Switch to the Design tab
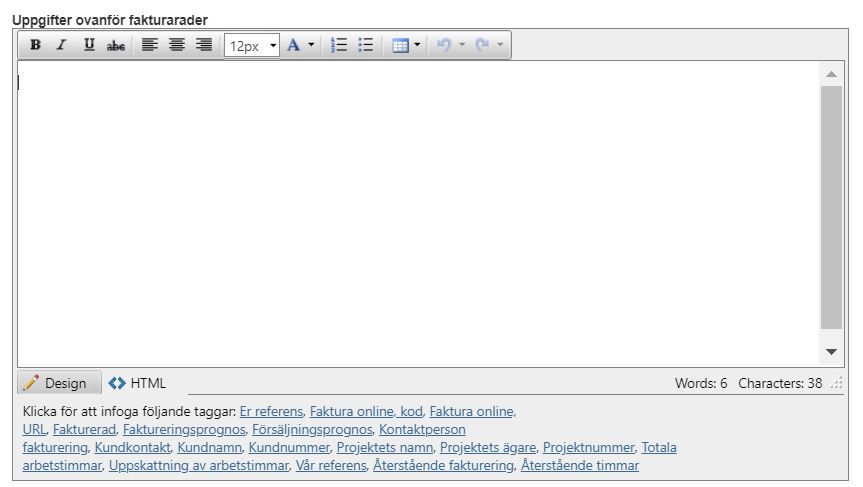863x487 pixels. (x=59, y=383)
